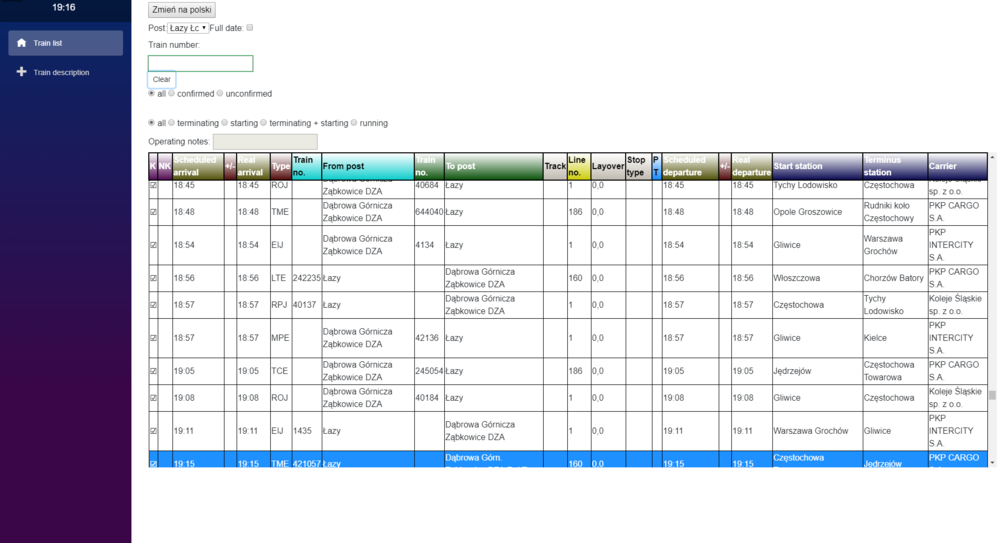This screenshot has width=1000, height=543.
Task: Click the To post column header
Action: coord(494,166)
